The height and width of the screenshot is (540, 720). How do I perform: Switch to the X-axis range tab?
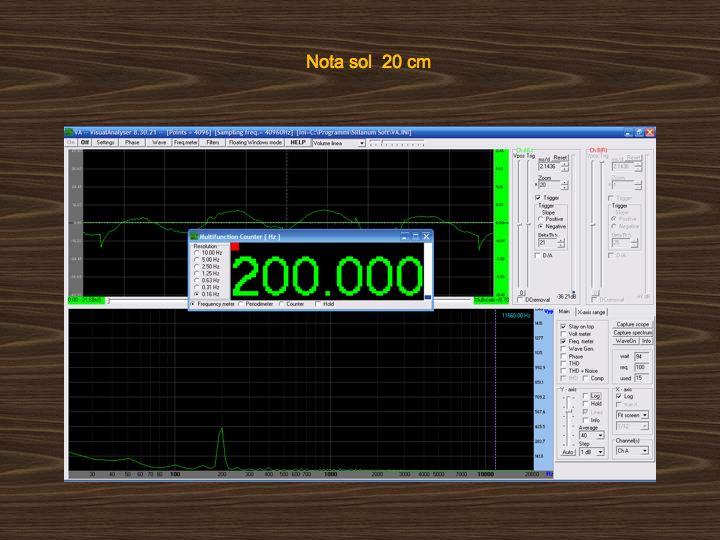click(591, 313)
